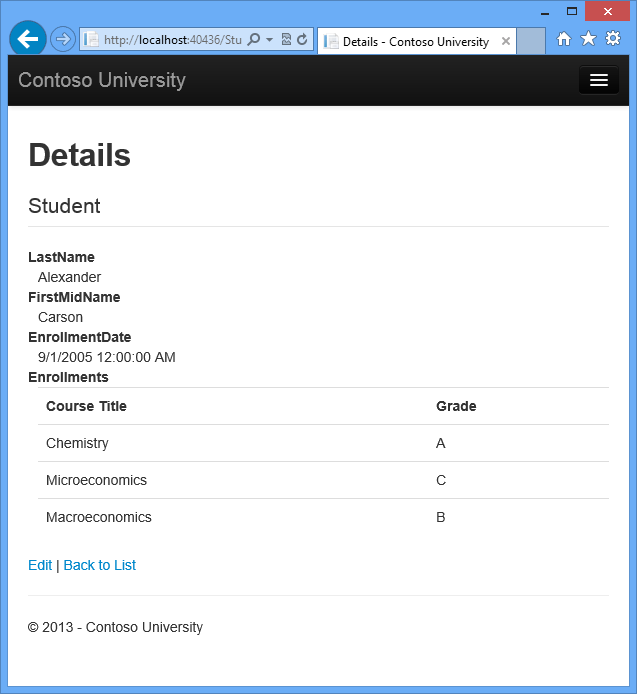Close the browser window
637x694 pixels.
607,11
